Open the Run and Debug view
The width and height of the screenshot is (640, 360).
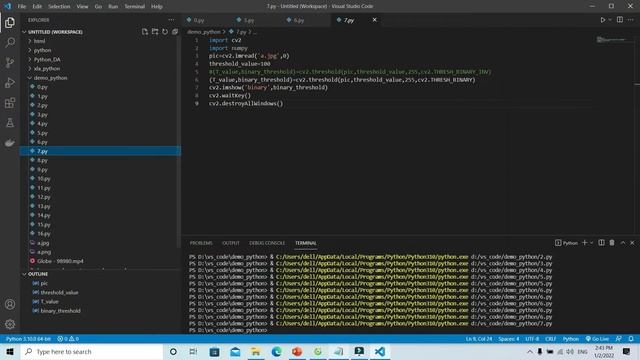pos(10,82)
